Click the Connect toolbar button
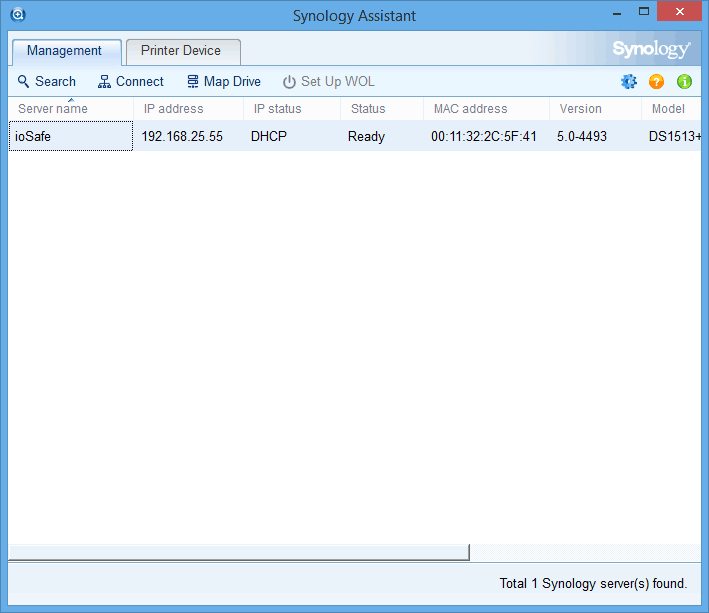 pos(131,82)
